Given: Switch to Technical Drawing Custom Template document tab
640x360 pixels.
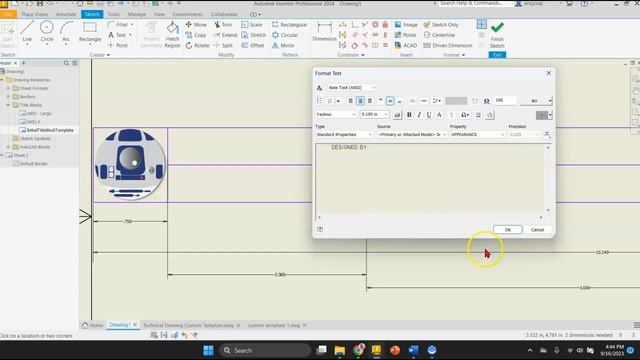Looking at the screenshot, I should coord(188,325).
